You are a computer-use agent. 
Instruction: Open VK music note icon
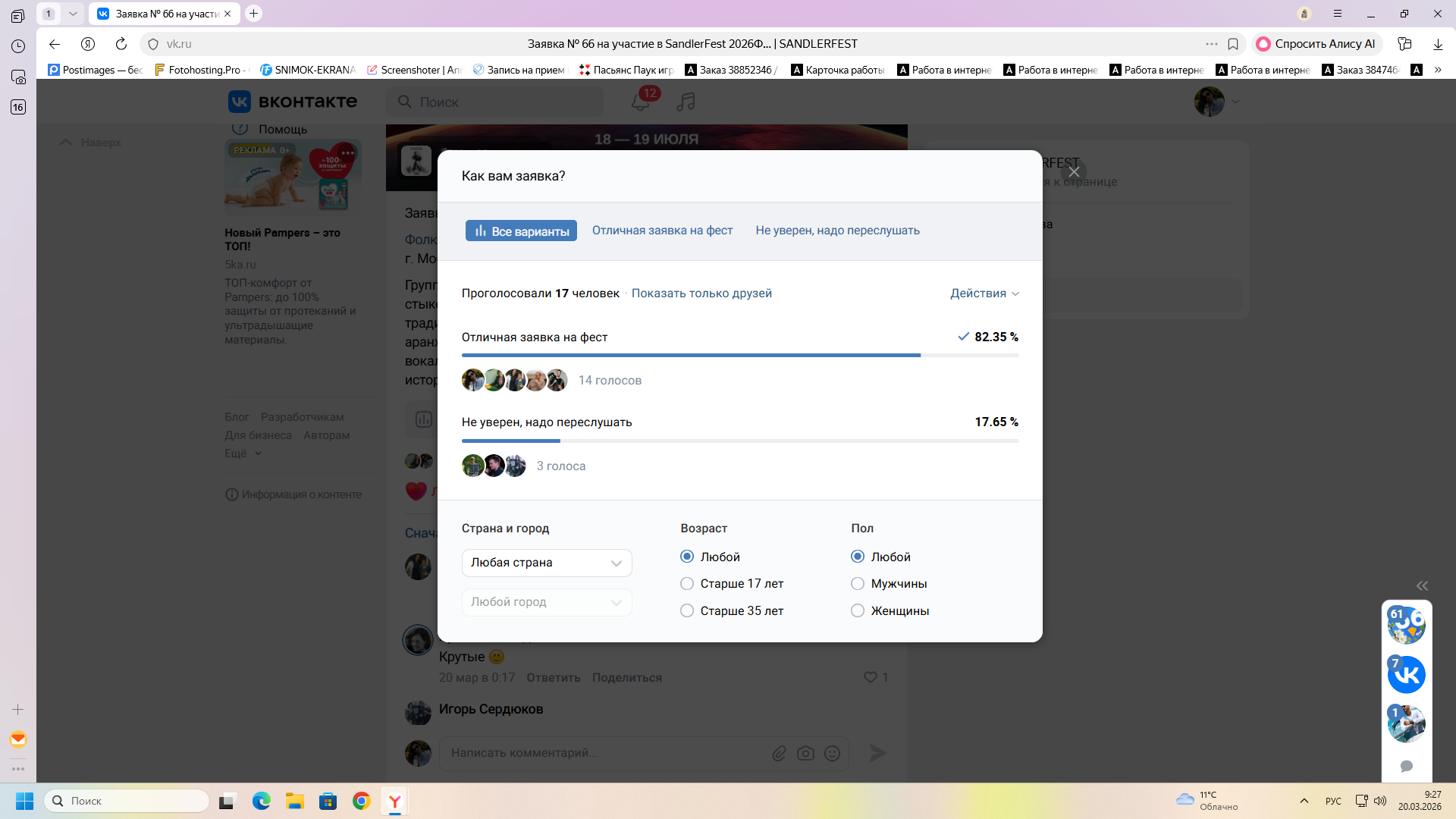(x=686, y=102)
